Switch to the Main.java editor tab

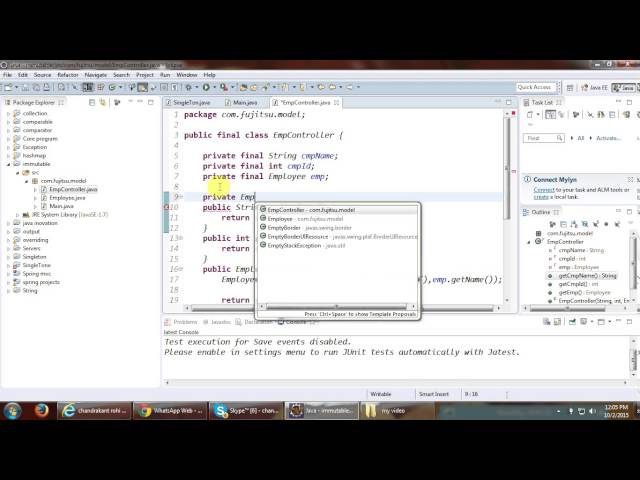click(x=241, y=102)
